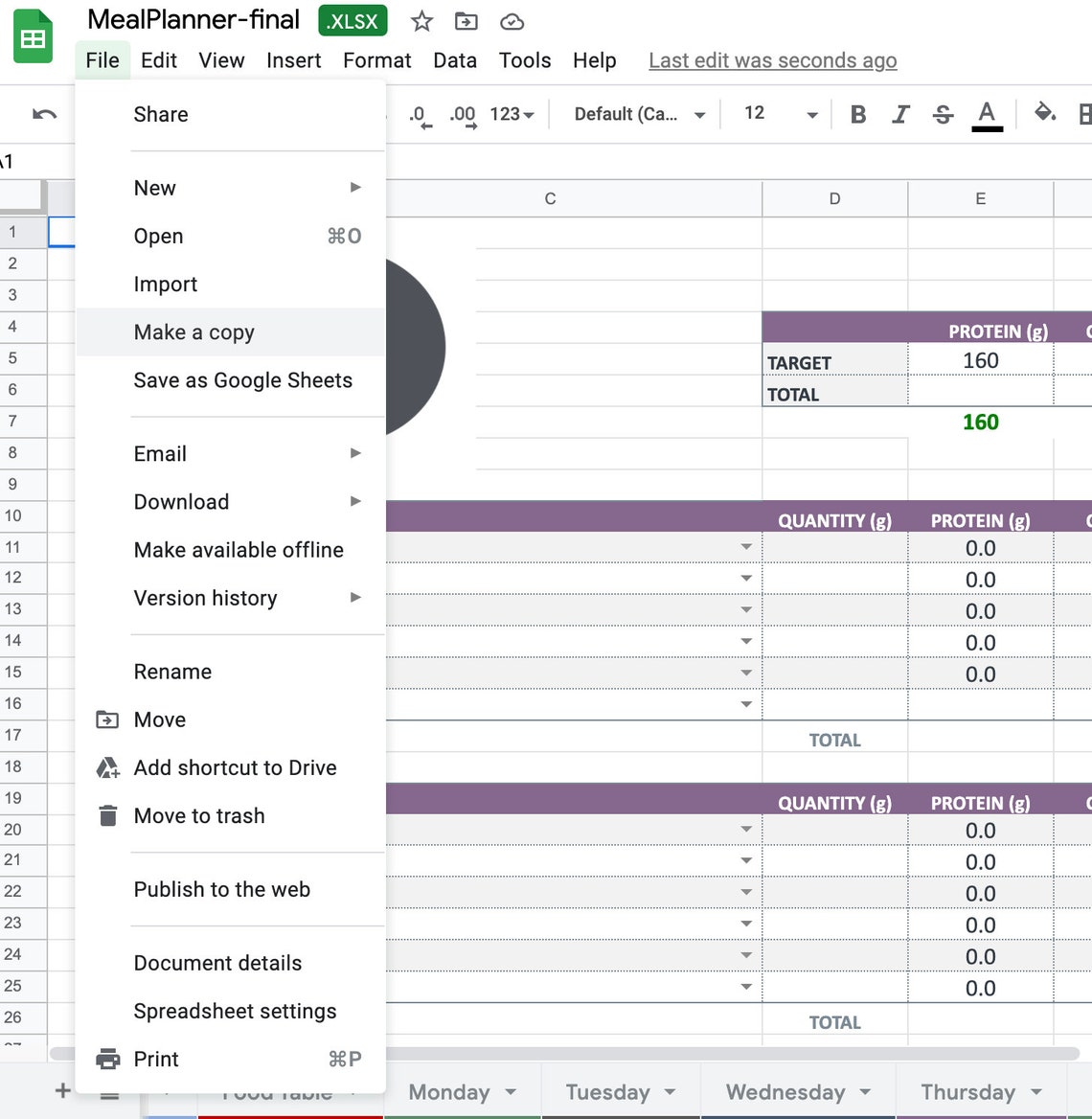This screenshot has height=1119, width=1092.
Task: Add a new sheet with plus icon
Action: point(63,1089)
